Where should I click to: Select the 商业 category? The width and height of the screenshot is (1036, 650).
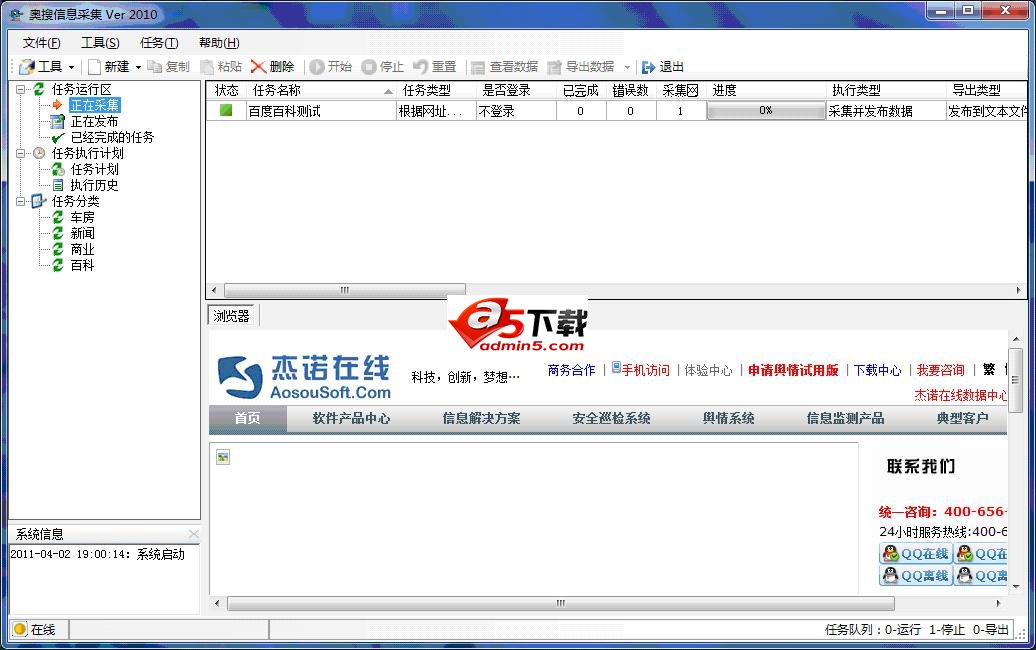click(x=83, y=250)
